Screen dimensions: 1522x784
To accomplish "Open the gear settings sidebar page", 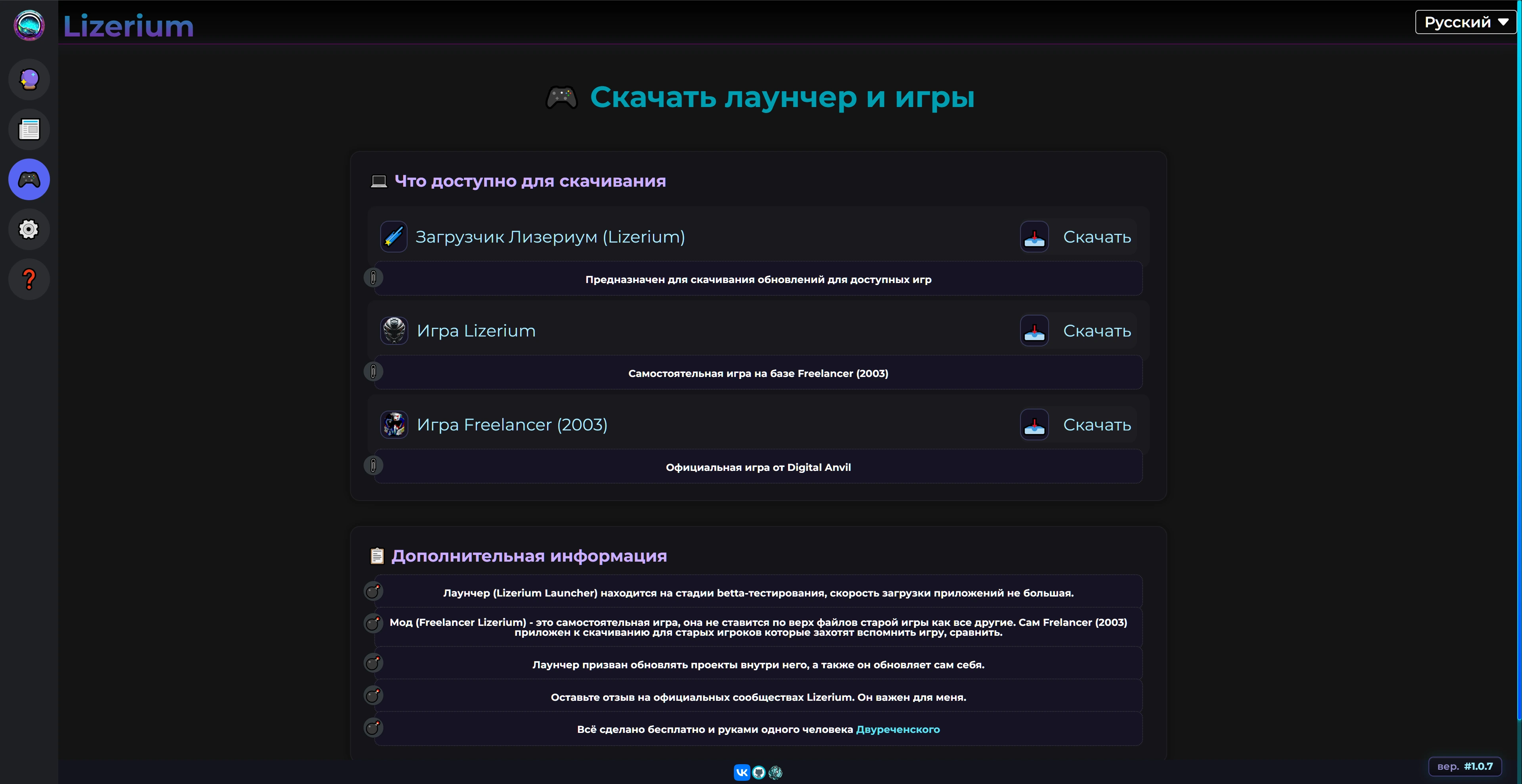I will (x=29, y=229).
